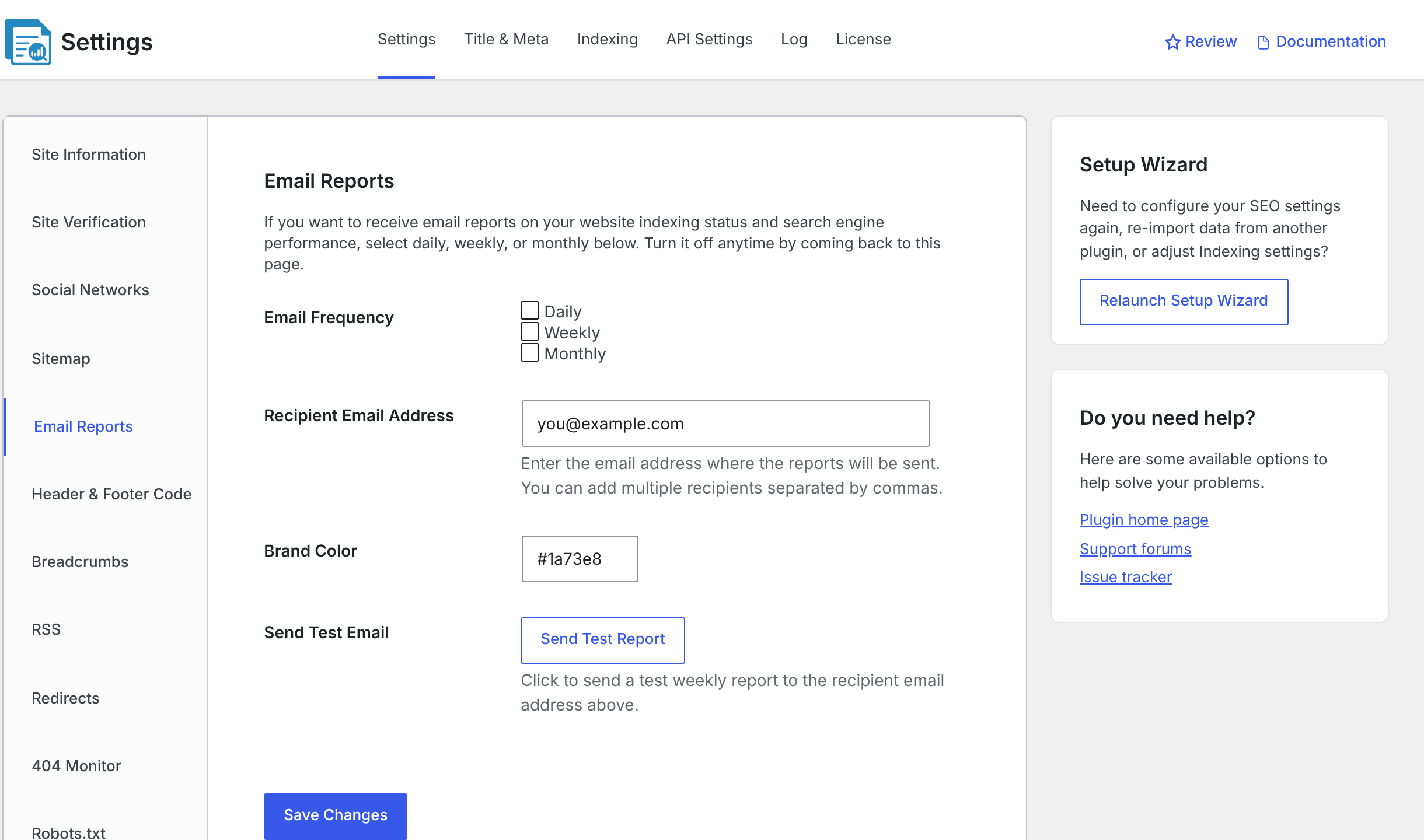Open the Title & Meta tab

507,40
